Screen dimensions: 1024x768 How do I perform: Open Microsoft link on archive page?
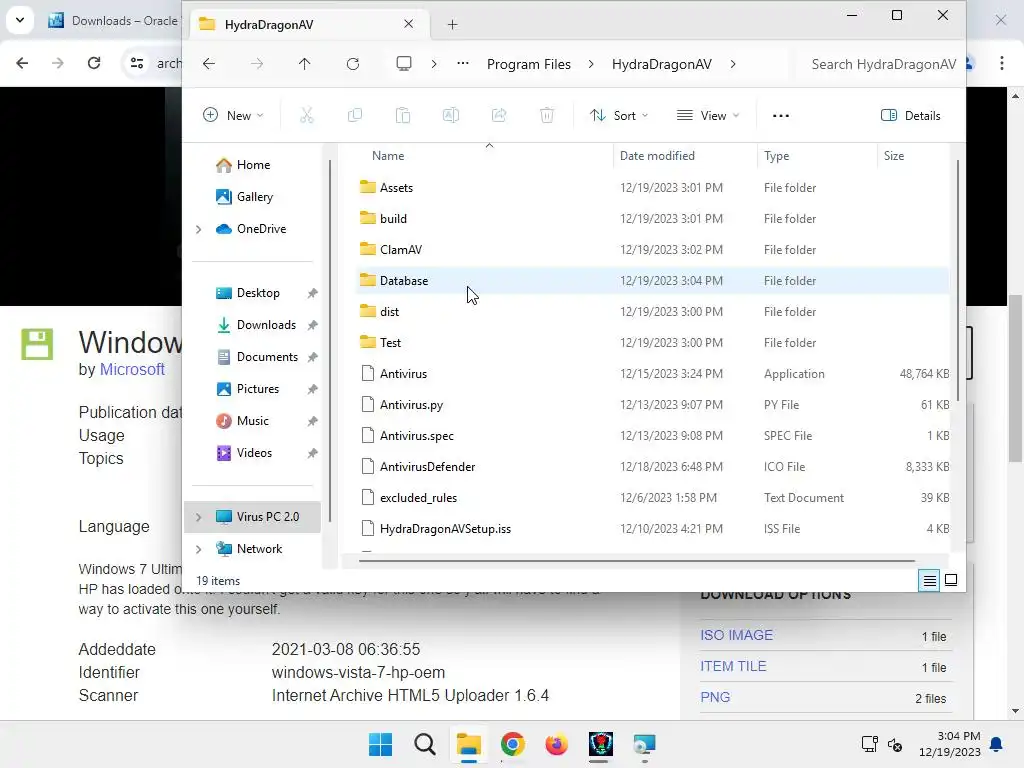click(132, 370)
